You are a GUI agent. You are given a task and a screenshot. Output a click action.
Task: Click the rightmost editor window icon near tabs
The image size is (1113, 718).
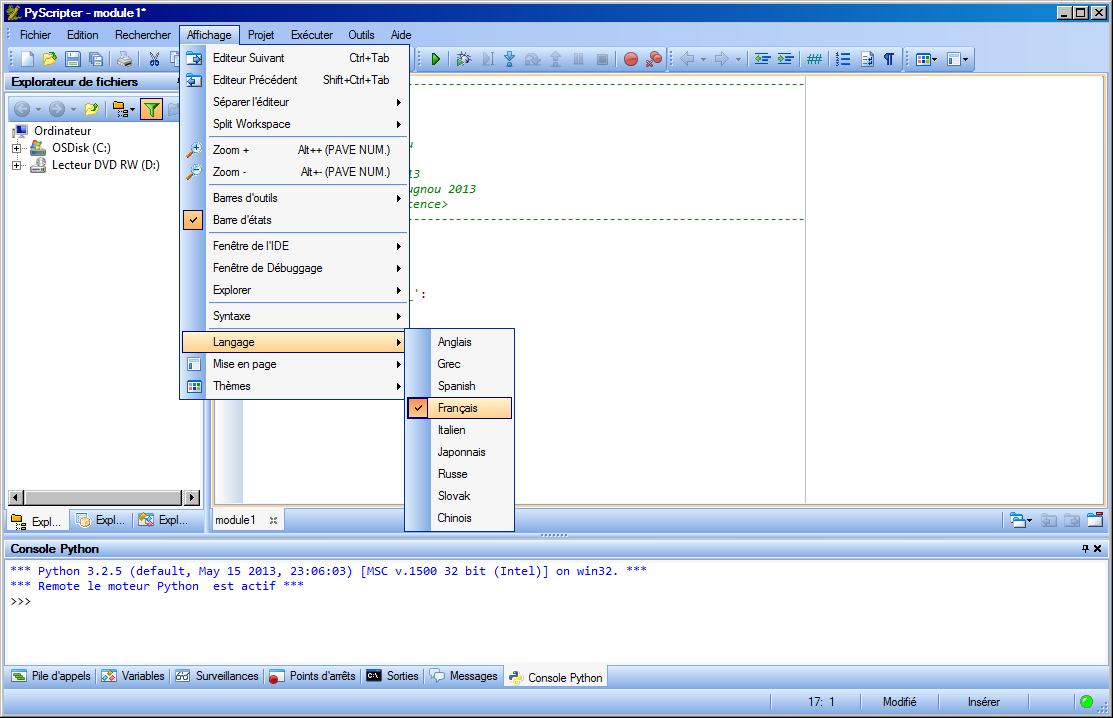click(1095, 520)
